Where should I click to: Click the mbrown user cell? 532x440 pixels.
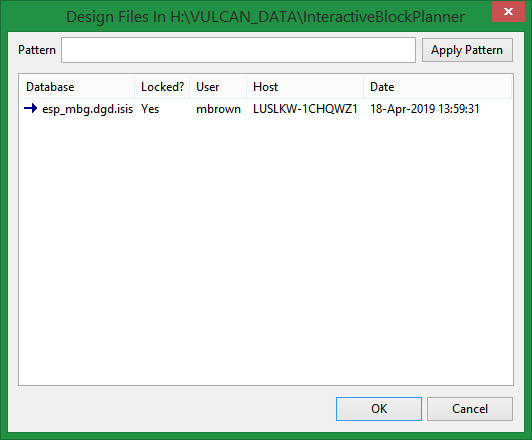(x=218, y=109)
